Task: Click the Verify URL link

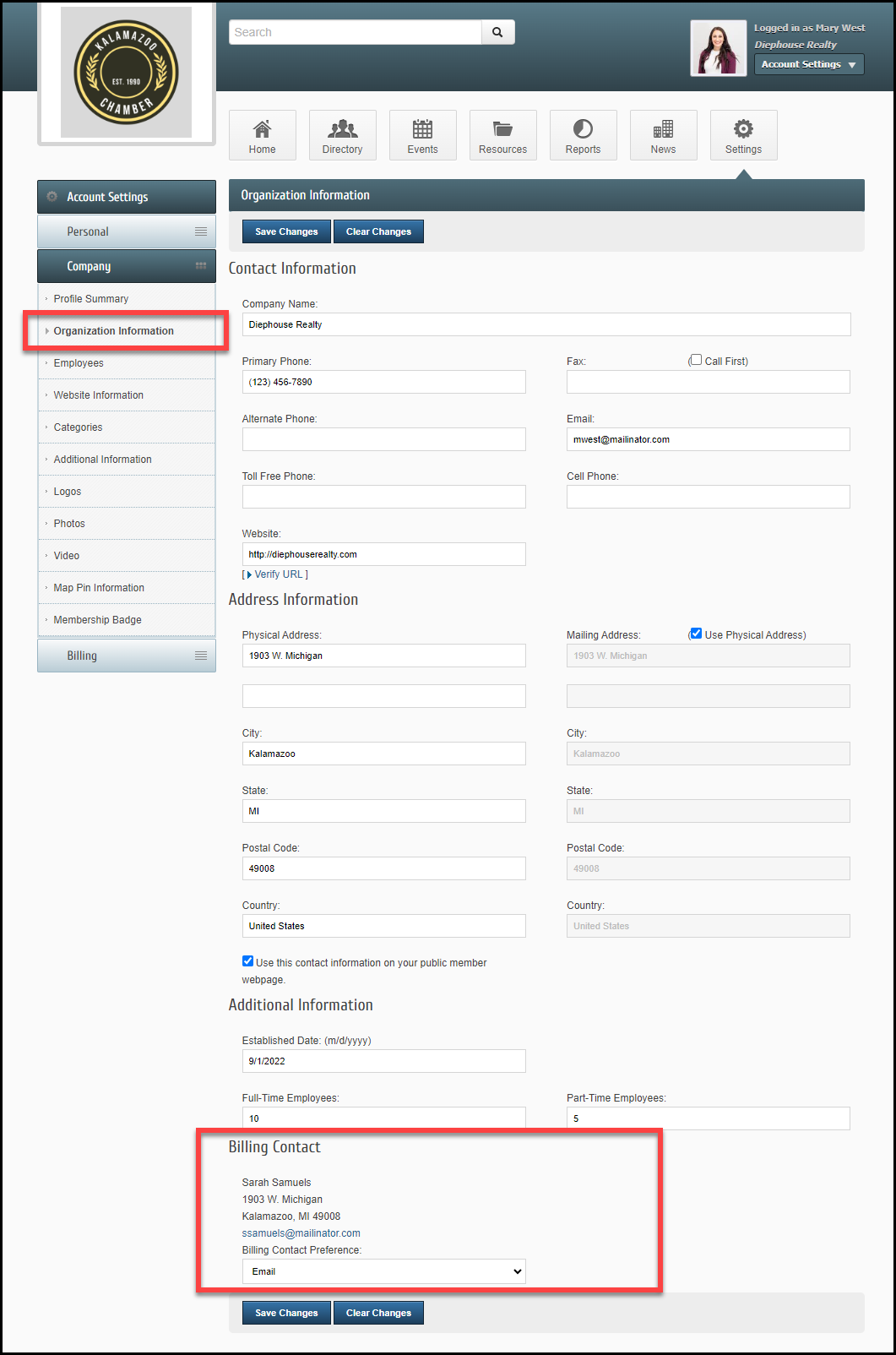Action: click(275, 574)
